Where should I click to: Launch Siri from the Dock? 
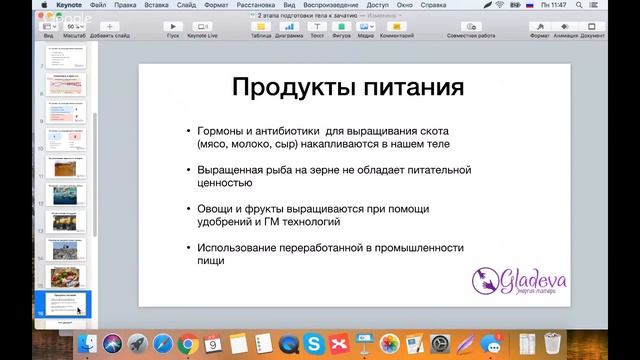pos(112,344)
